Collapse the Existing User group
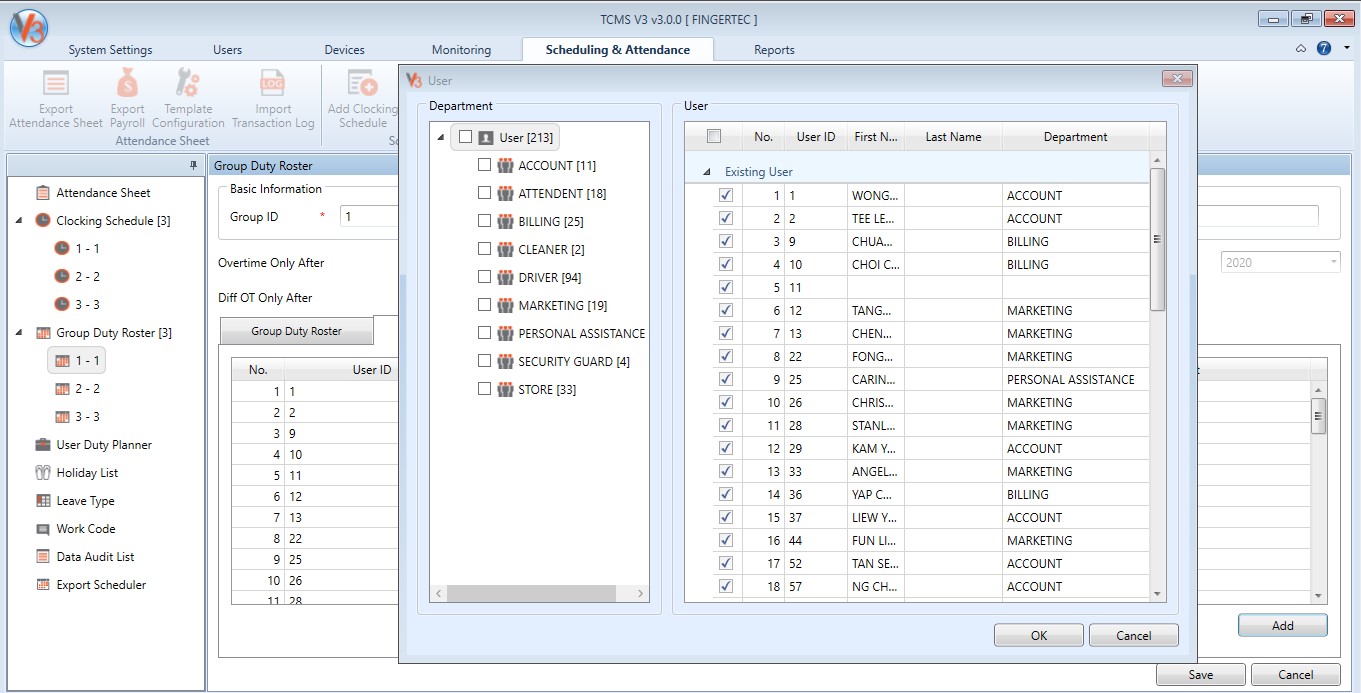This screenshot has height=693, width=1361. click(x=708, y=172)
